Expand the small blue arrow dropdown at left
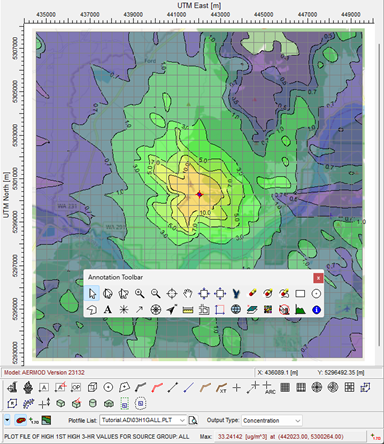The width and height of the screenshot is (384, 444). click(x=7, y=420)
